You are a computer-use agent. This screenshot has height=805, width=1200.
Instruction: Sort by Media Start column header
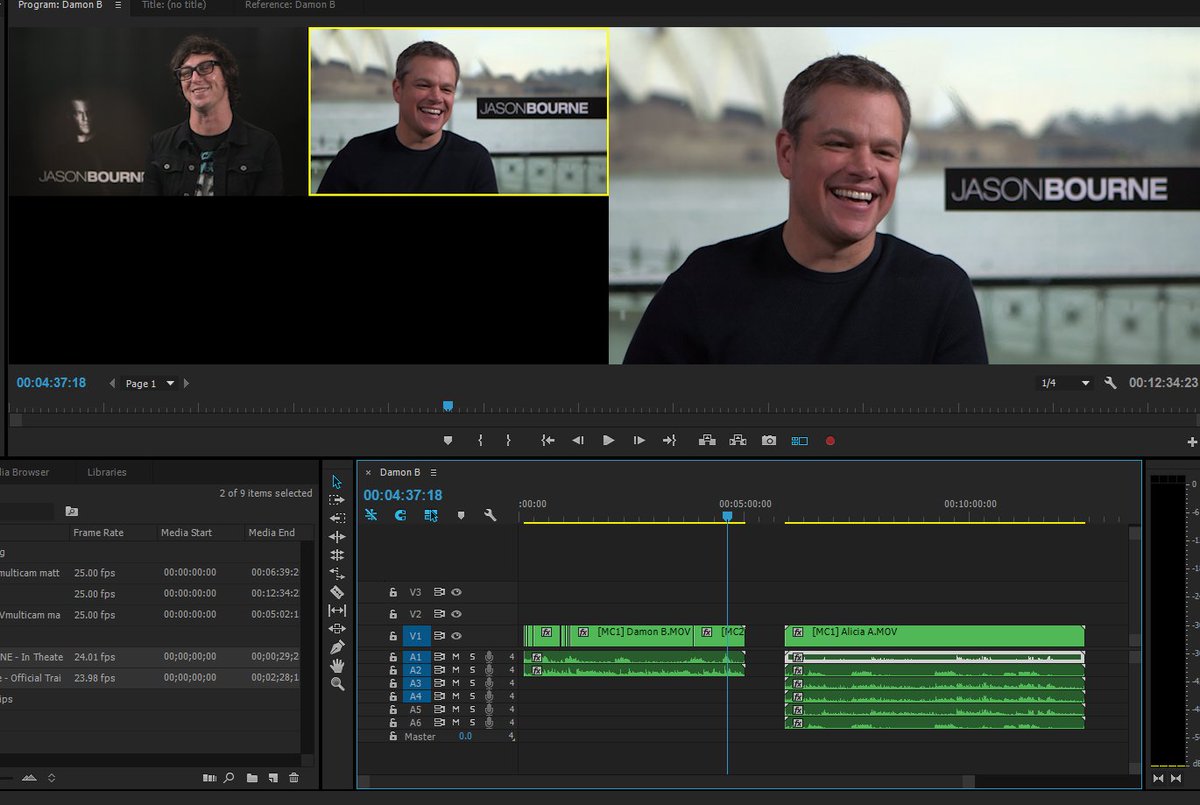pos(188,533)
